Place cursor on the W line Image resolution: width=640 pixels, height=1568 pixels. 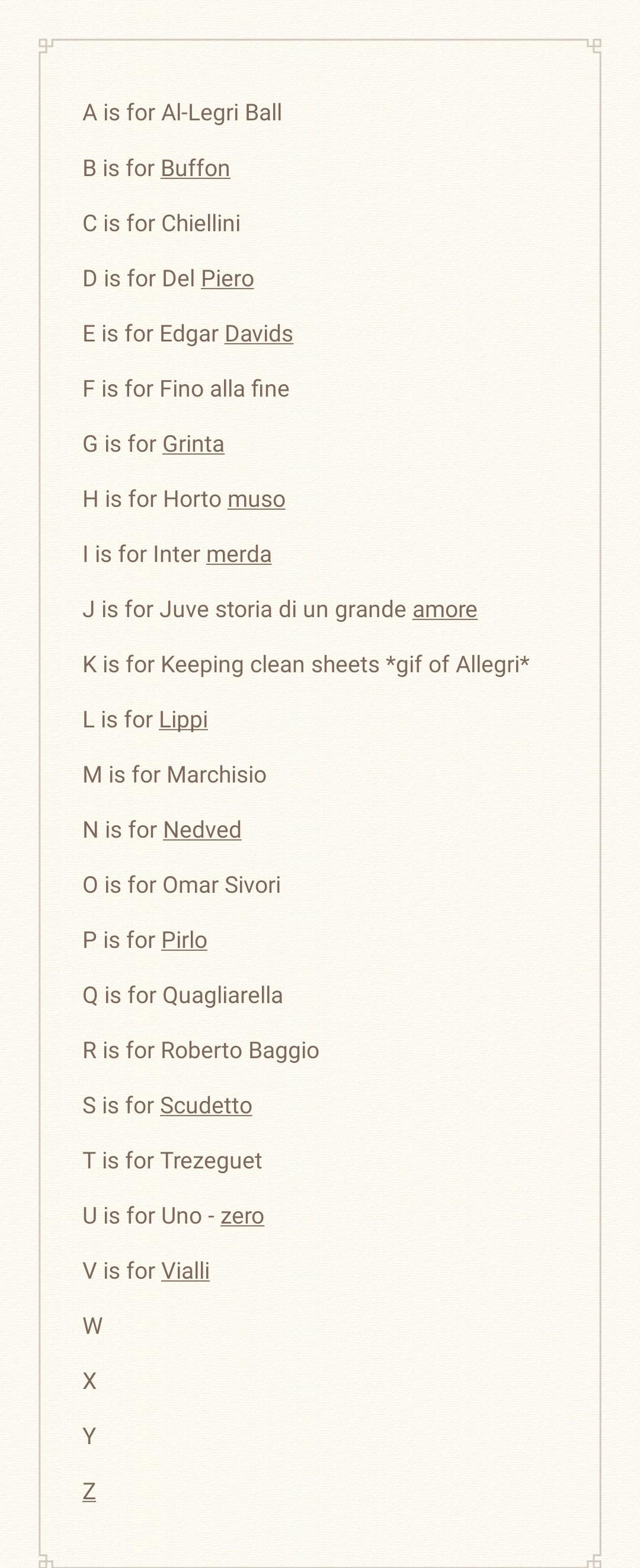click(x=92, y=1326)
